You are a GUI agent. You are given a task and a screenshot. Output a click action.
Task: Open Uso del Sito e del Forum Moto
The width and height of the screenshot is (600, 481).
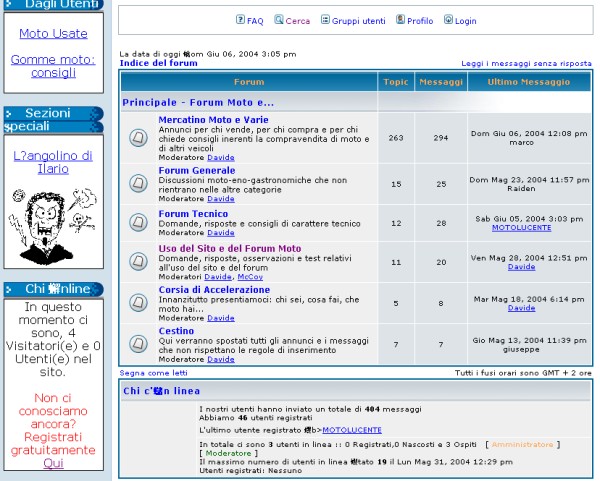pyautogui.click(x=229, y=248)
